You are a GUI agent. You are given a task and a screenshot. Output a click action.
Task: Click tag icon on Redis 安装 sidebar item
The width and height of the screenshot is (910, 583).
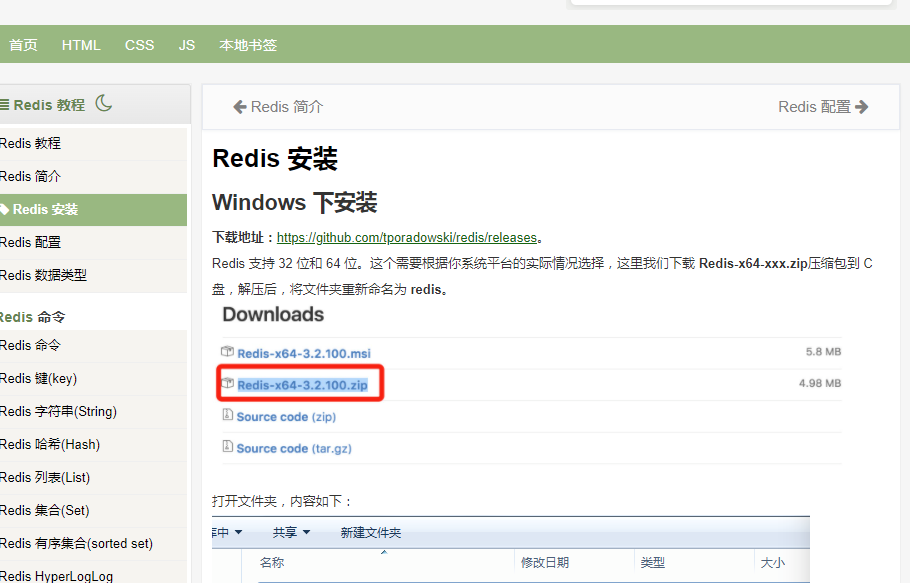[x=5, y=209]
